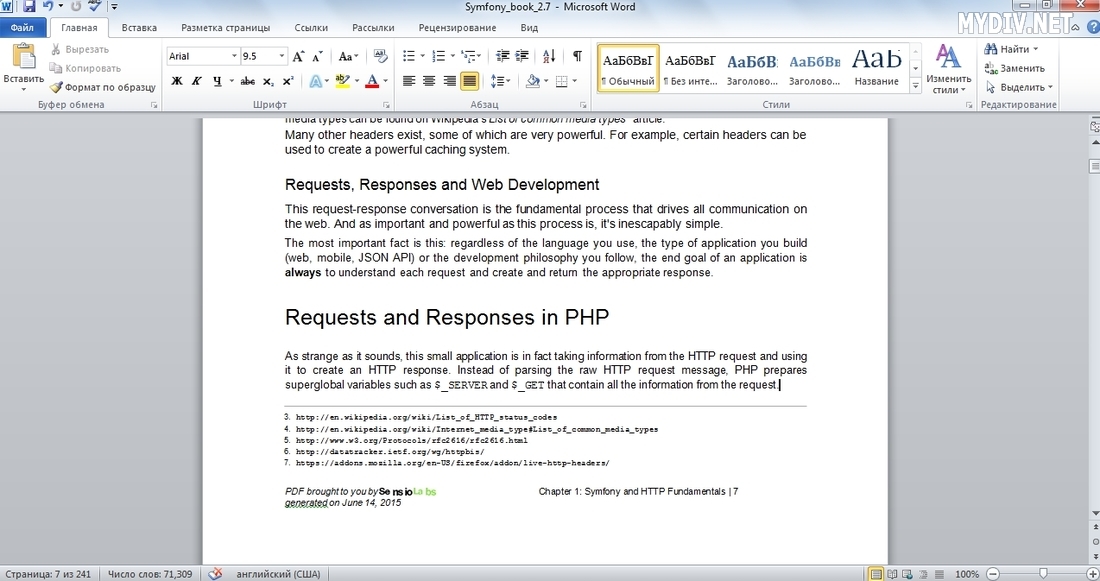Screen dimensions: 1100x581
Task: Toggle show paragraph marks (¶)
Action: (x=577, y=57)
